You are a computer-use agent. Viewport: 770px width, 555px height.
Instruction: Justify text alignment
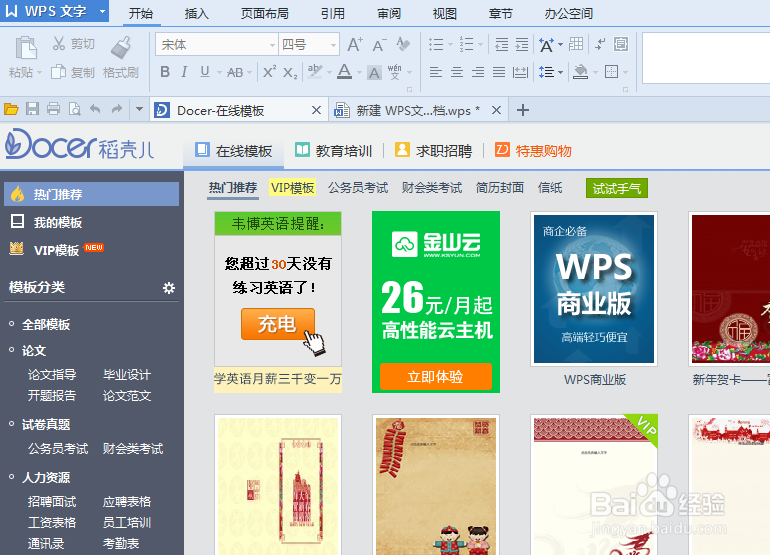pyautogui.click(x=499, y=73)
